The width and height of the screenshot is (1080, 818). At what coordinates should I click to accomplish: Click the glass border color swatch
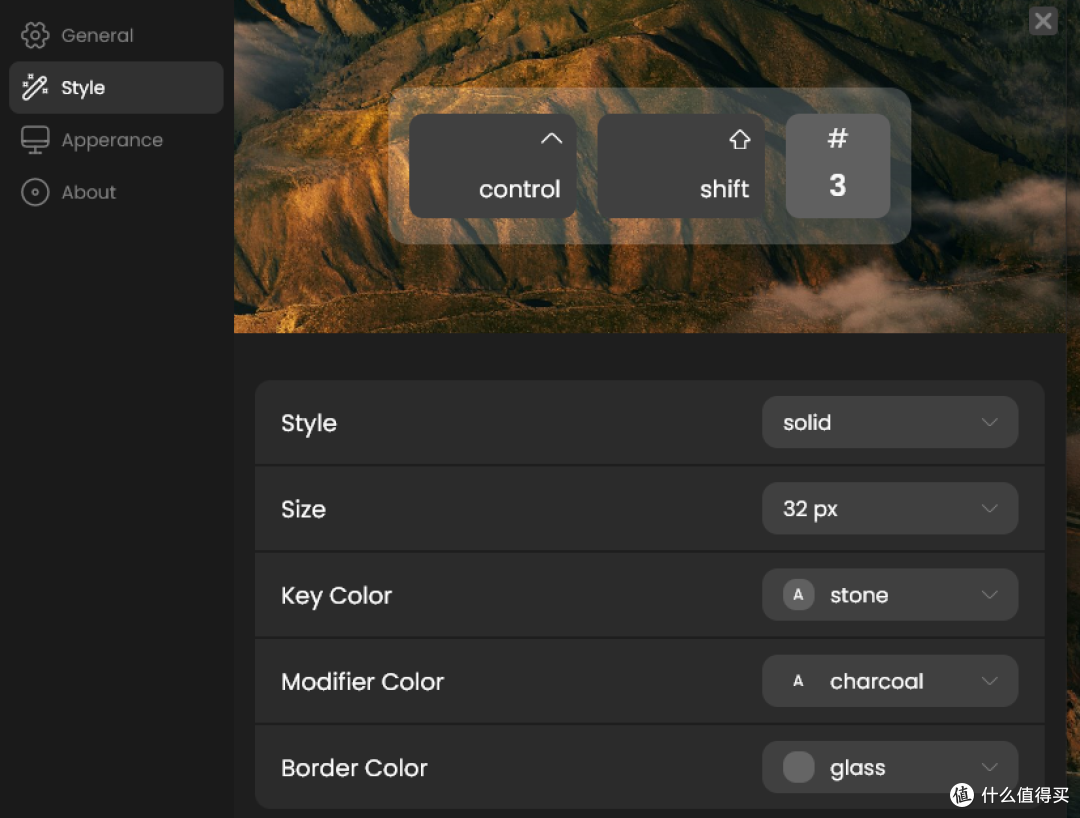798,767
